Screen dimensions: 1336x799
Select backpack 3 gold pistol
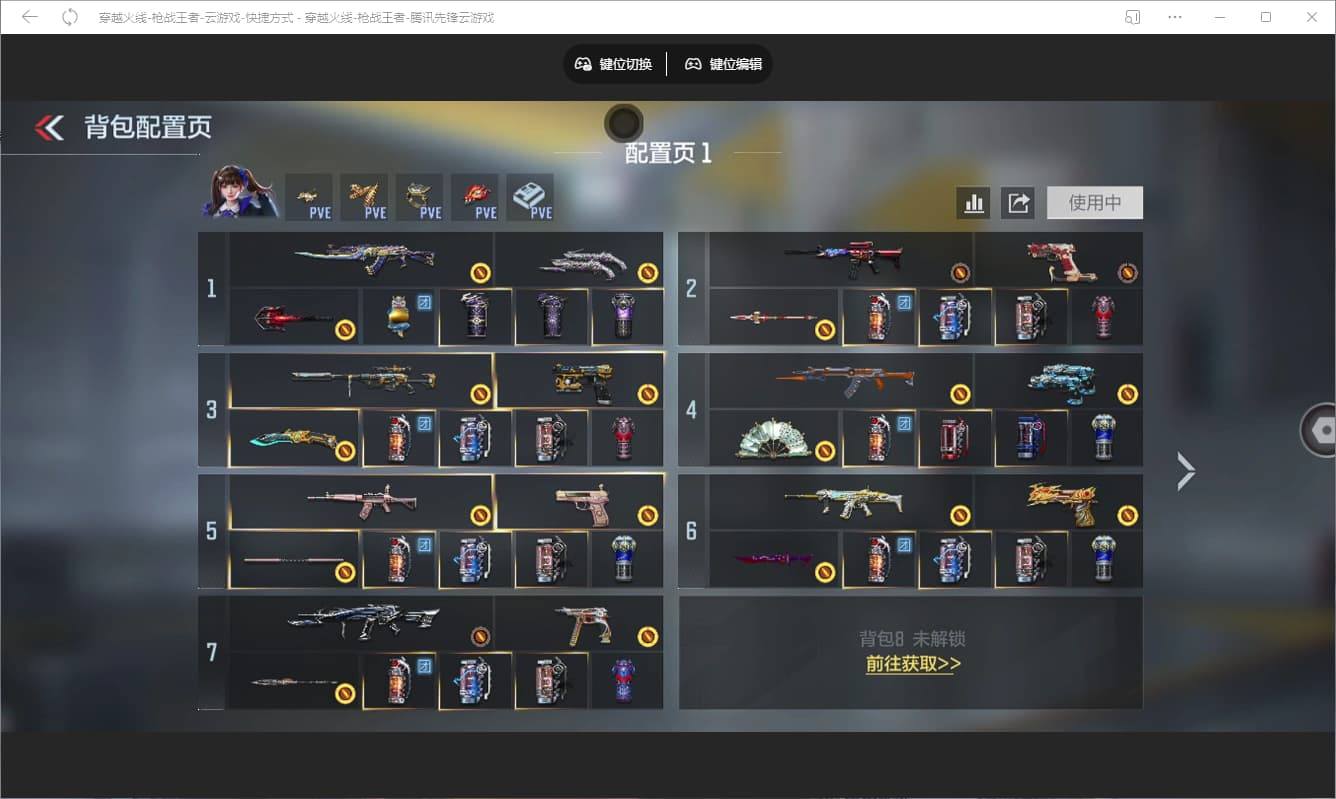579,381
